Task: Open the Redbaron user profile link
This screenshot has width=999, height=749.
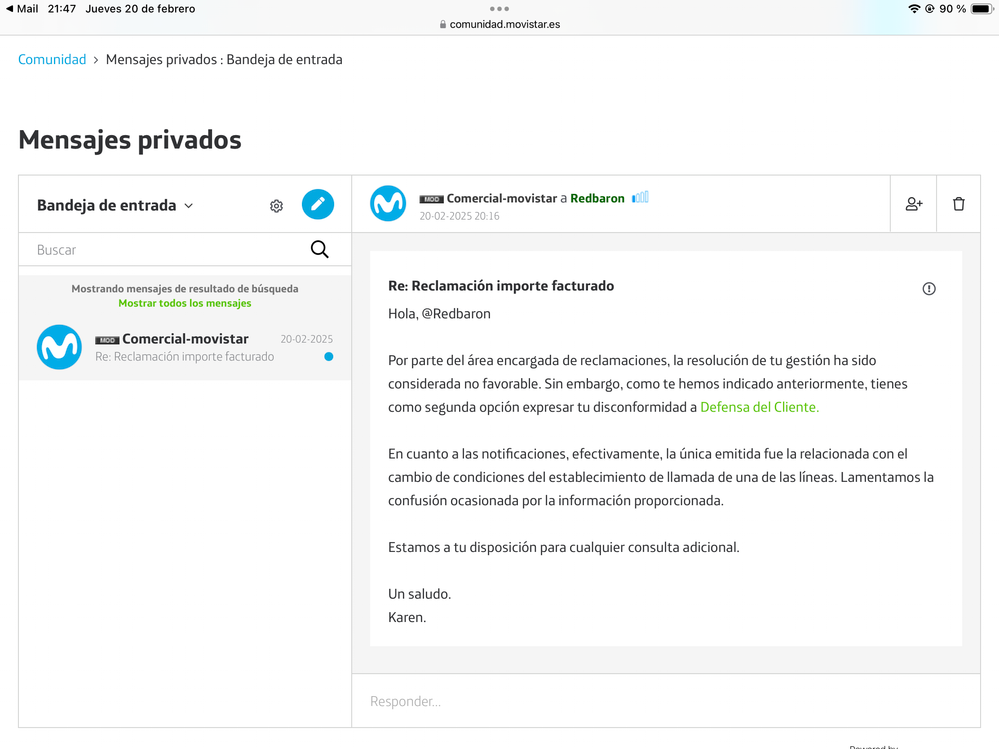Action: [597, 198]
